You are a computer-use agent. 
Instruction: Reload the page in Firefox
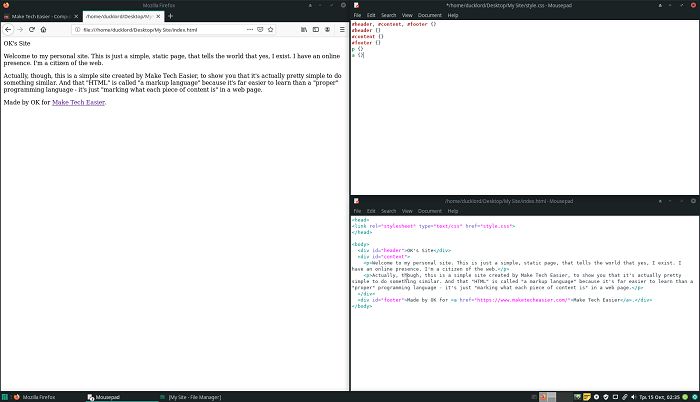coord(32,29)
